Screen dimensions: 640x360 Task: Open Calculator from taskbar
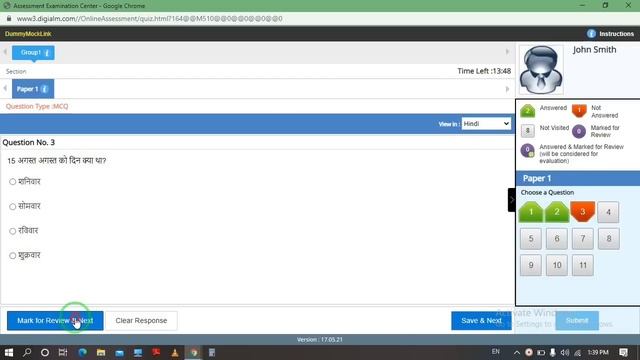click(x=212, y=352)
